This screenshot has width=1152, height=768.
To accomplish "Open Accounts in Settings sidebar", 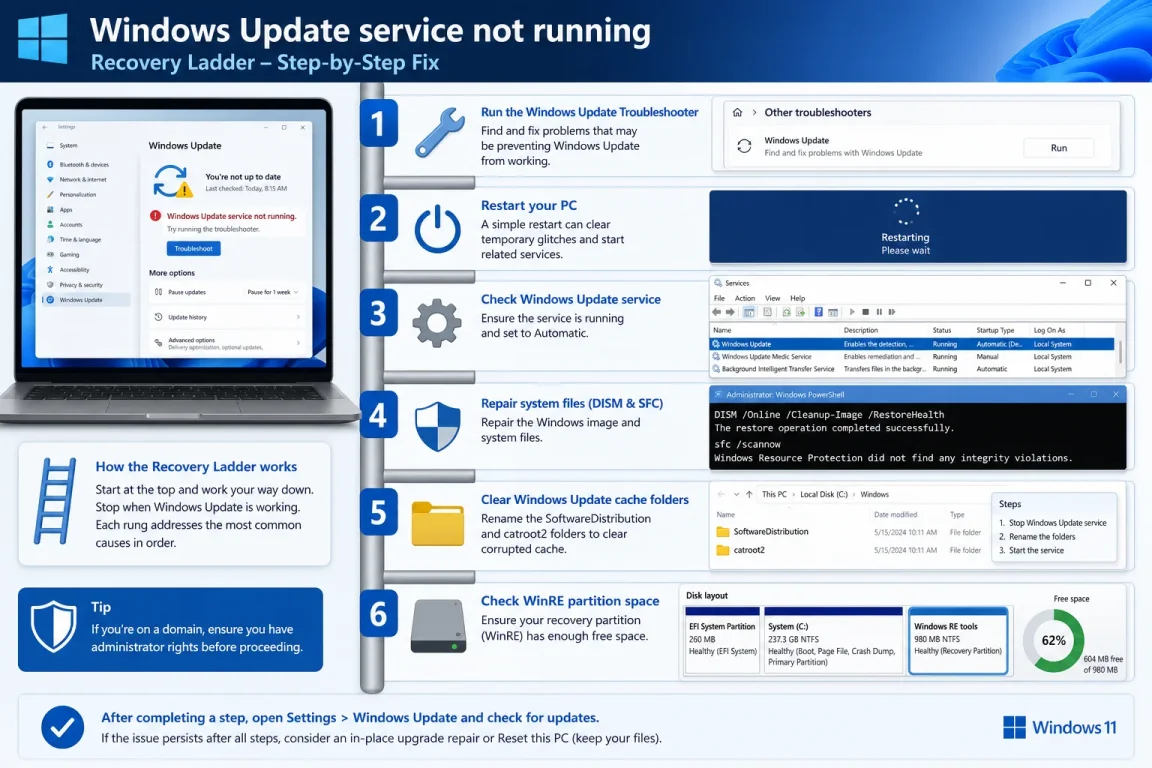I will point(64,225).
